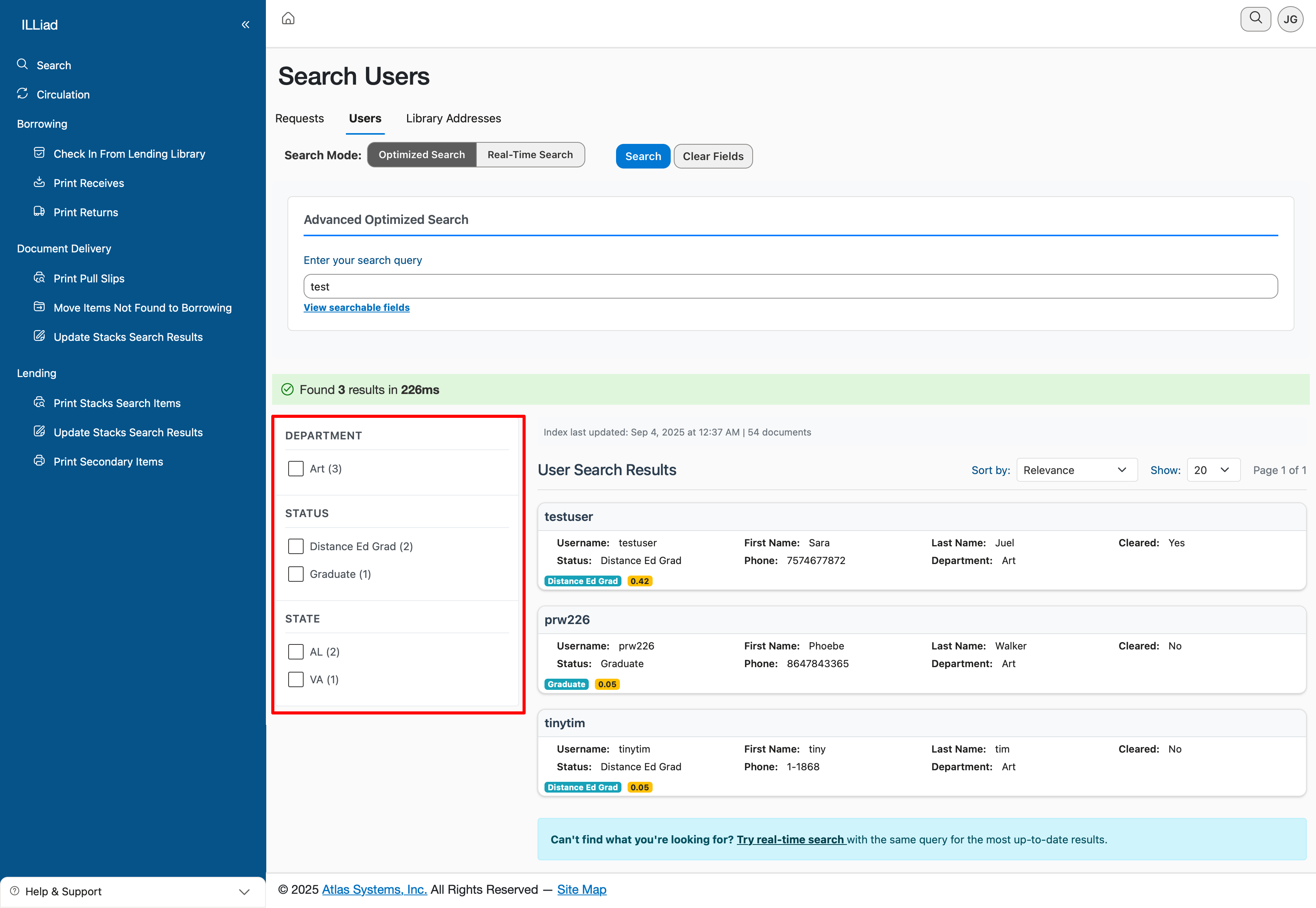Switch to the Requests tab
Viewport: 1316px width, 908px height.
(299, 119)
